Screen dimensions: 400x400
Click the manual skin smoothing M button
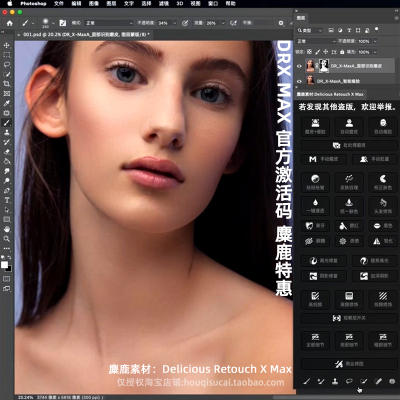(324, 159)
